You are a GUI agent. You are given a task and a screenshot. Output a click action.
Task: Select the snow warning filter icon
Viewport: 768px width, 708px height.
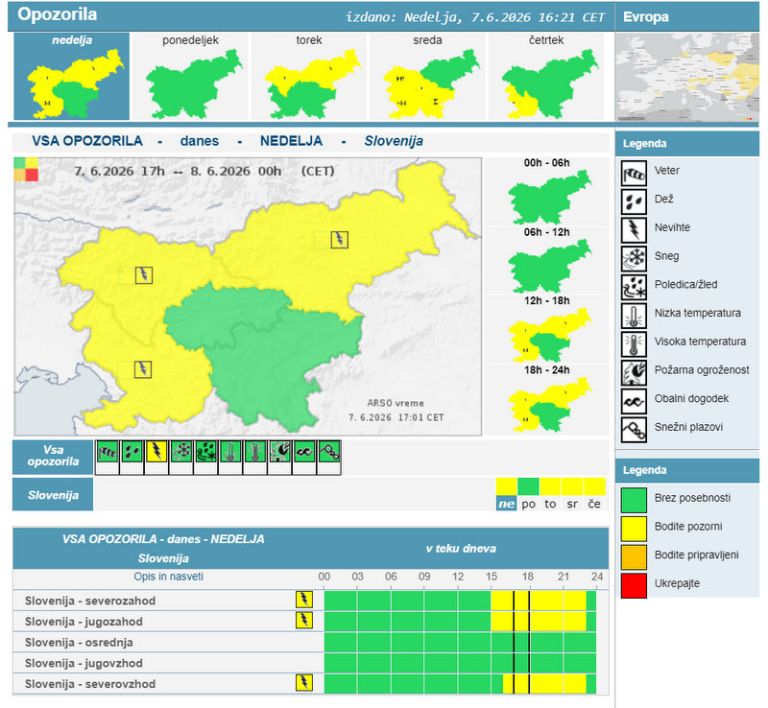click(x=181, y=451)
